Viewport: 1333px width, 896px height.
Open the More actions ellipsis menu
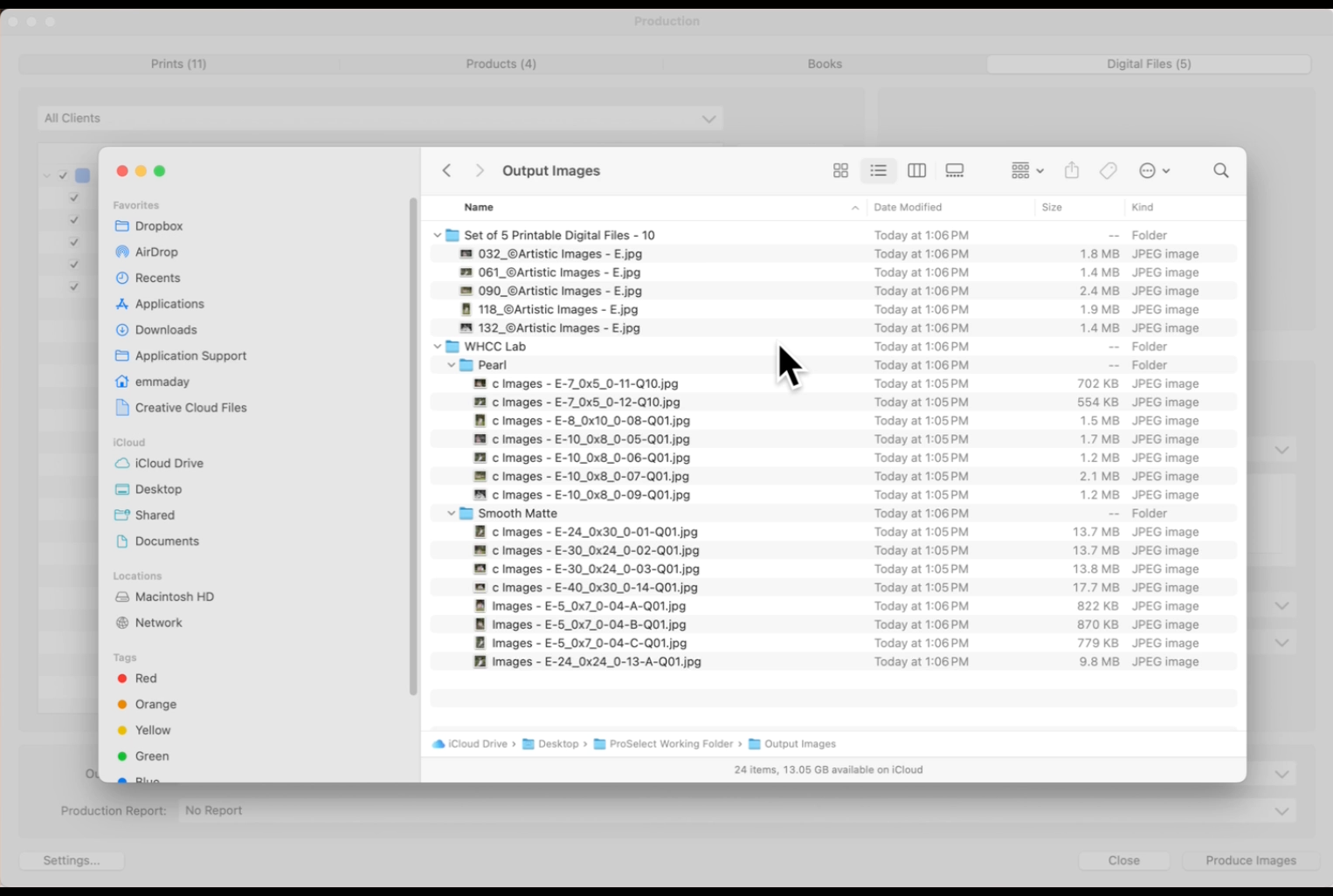[x=1154, y=171]
